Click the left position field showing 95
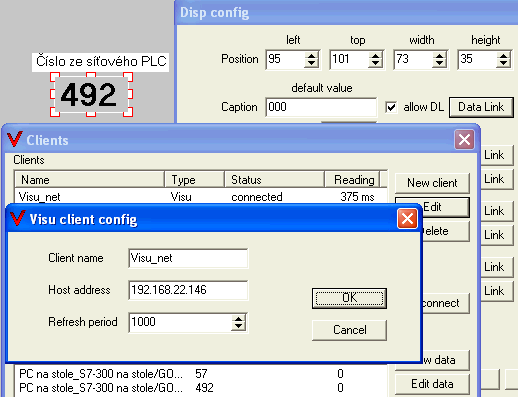This screenshot has width=518, height=397. coord(285,59)
